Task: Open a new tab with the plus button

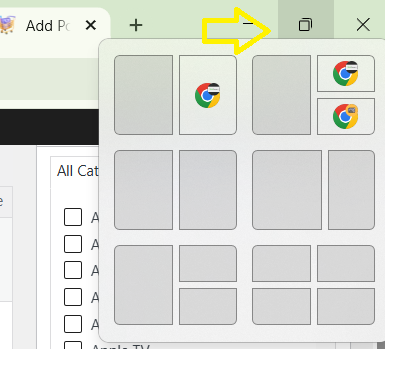Action: pyautogui.click(x=136, y=25)
